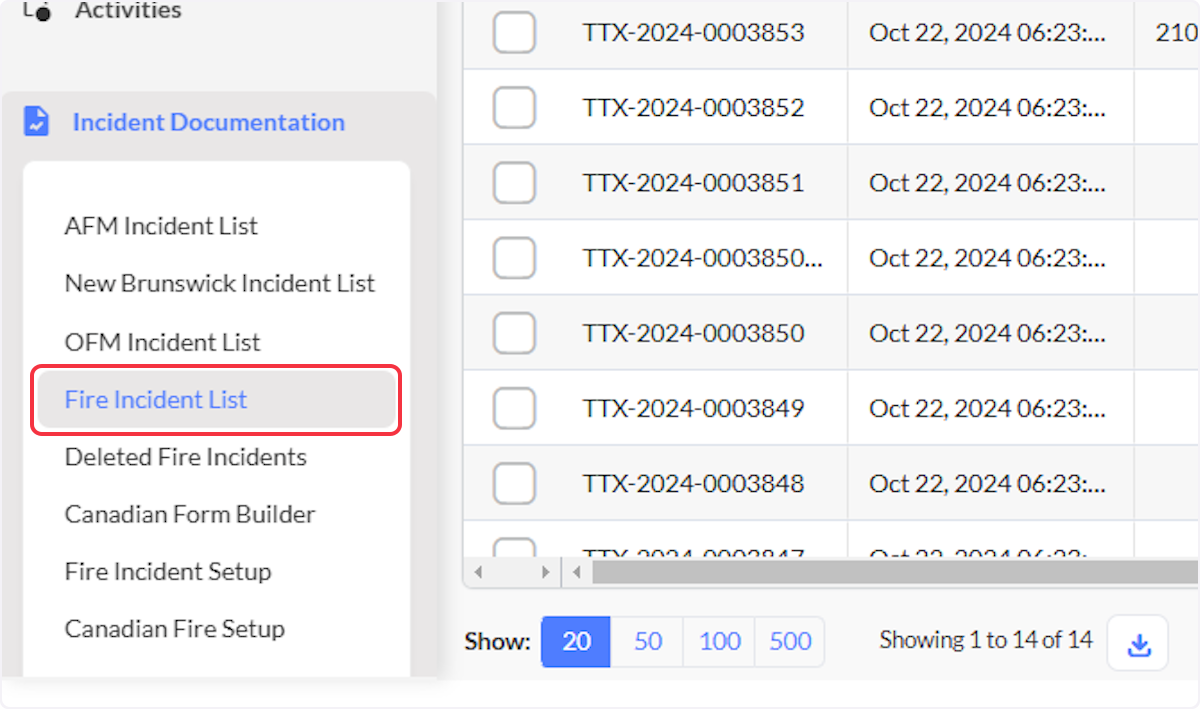Click the download export icon button
1200x709 pixels.
coord(1138,643)
